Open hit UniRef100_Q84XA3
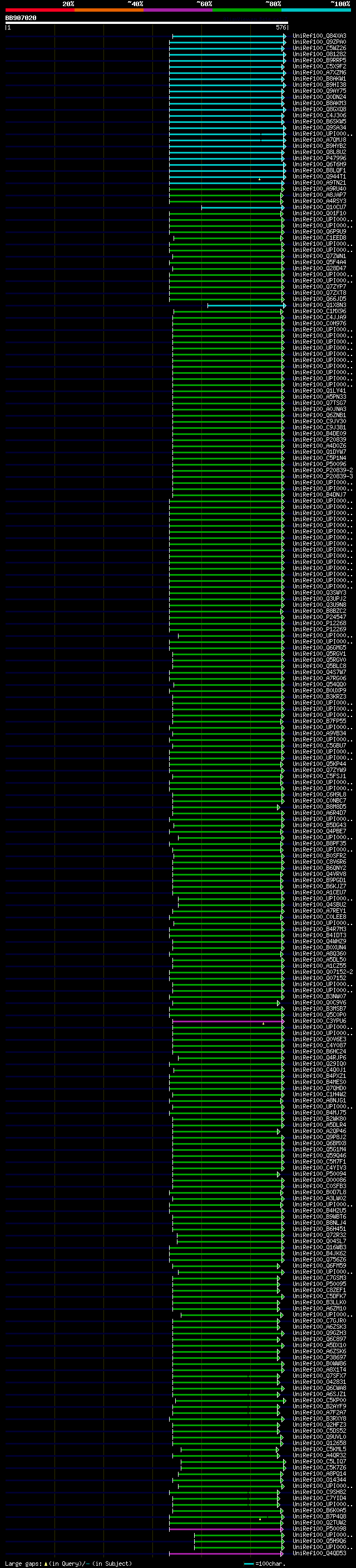356x1568 pixels. 319,36
